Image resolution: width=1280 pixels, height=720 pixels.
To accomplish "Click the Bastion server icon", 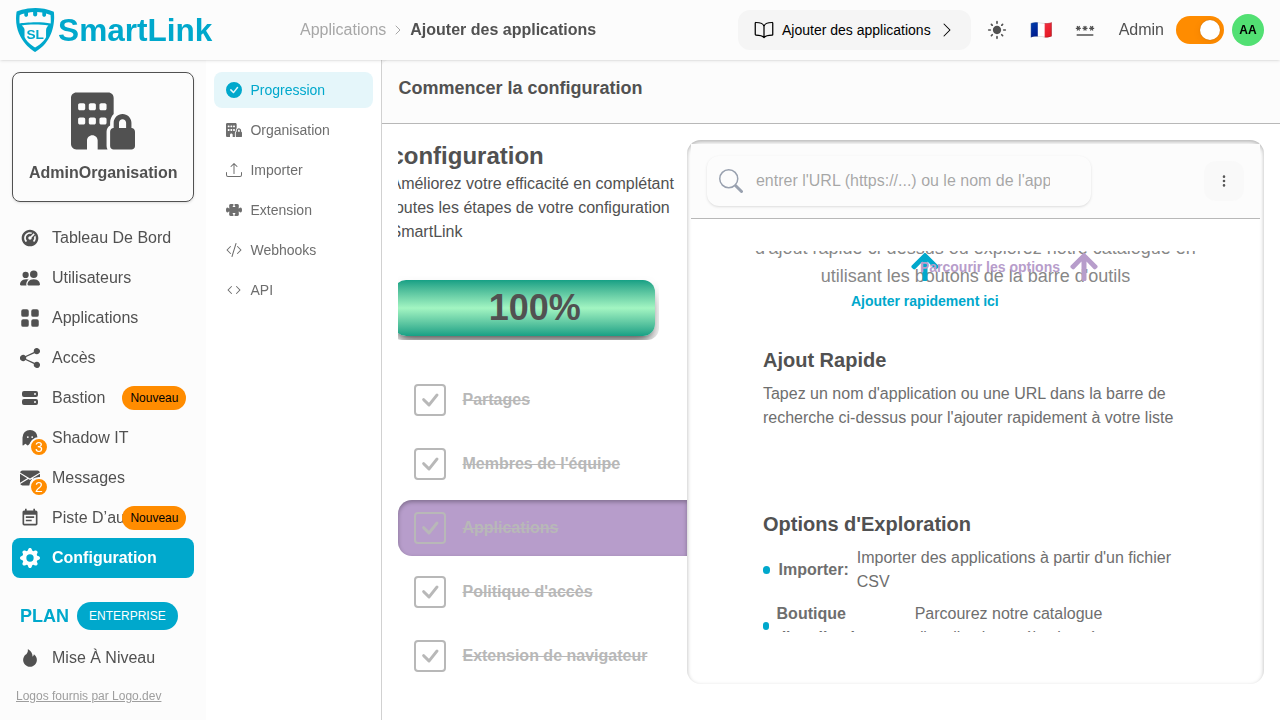I will click(x=30, y=398).
